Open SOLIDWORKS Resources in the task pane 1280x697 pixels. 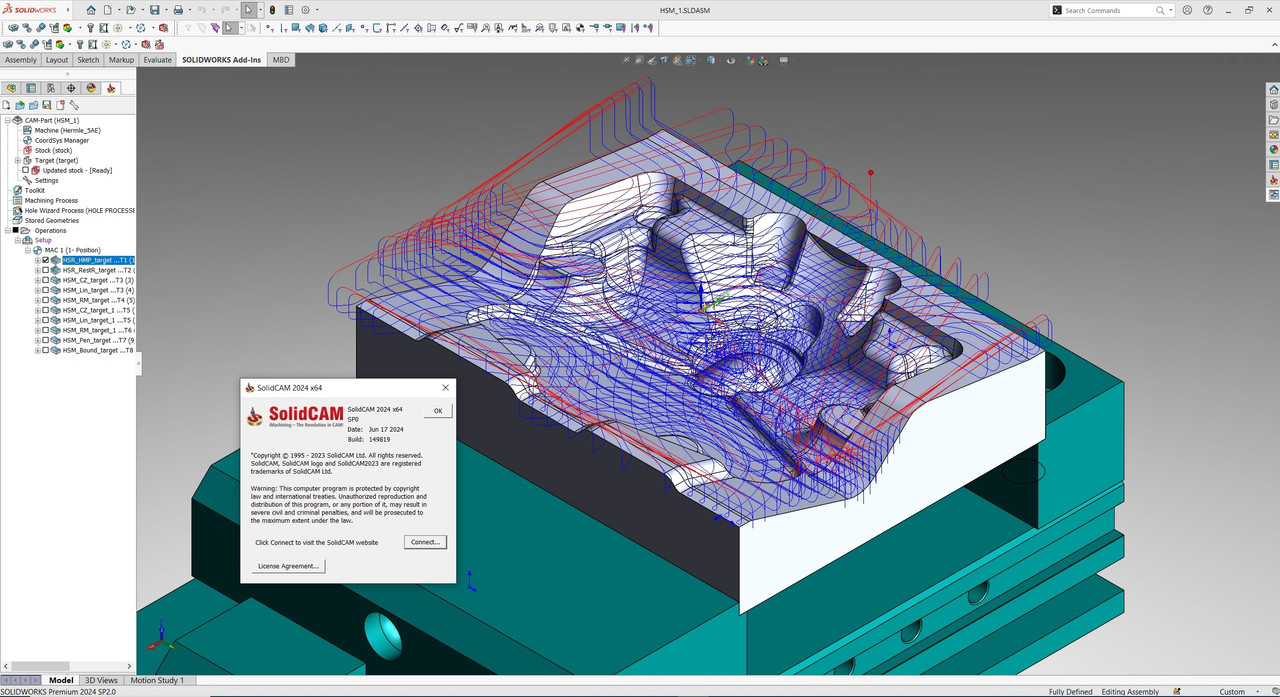pos(1274,89)
